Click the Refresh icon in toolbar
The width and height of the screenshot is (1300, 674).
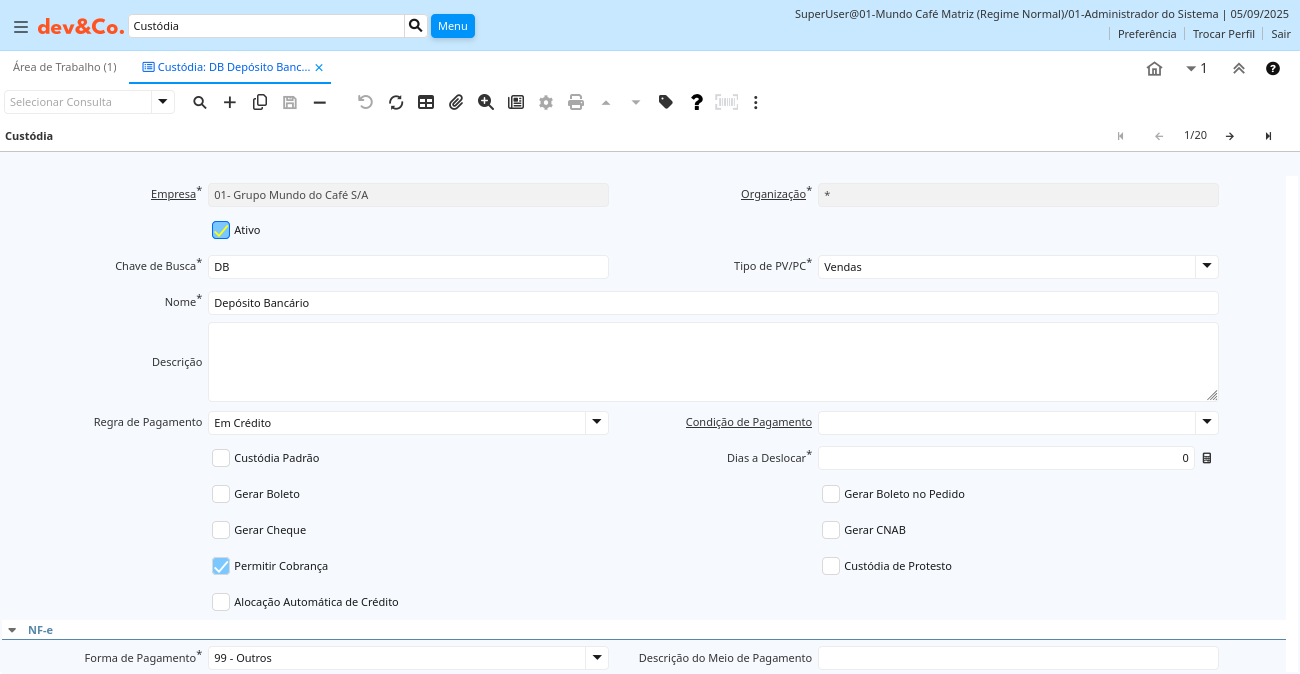pyautogui.click(x=396, y=102)
